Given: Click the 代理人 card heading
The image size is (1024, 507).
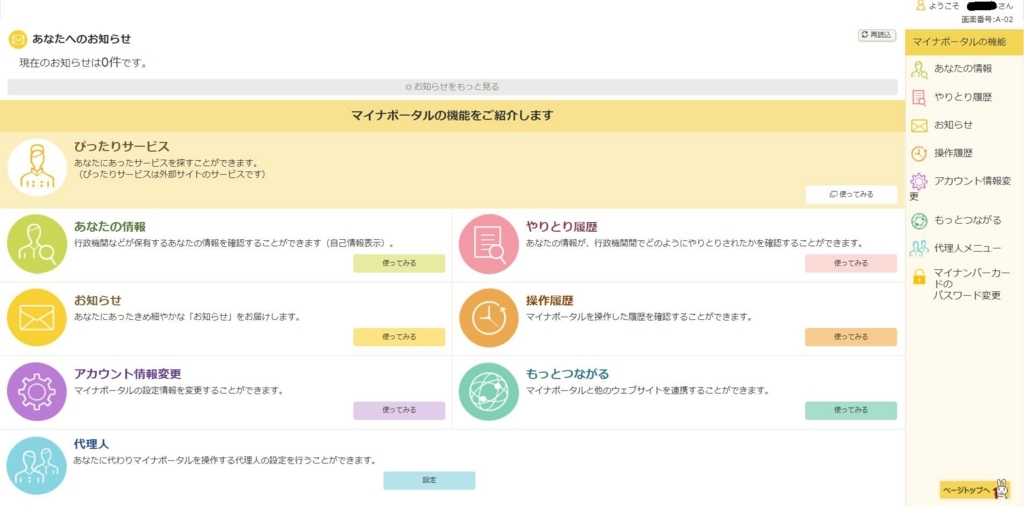Looking at the screenshot, I should tap(92, 444).
